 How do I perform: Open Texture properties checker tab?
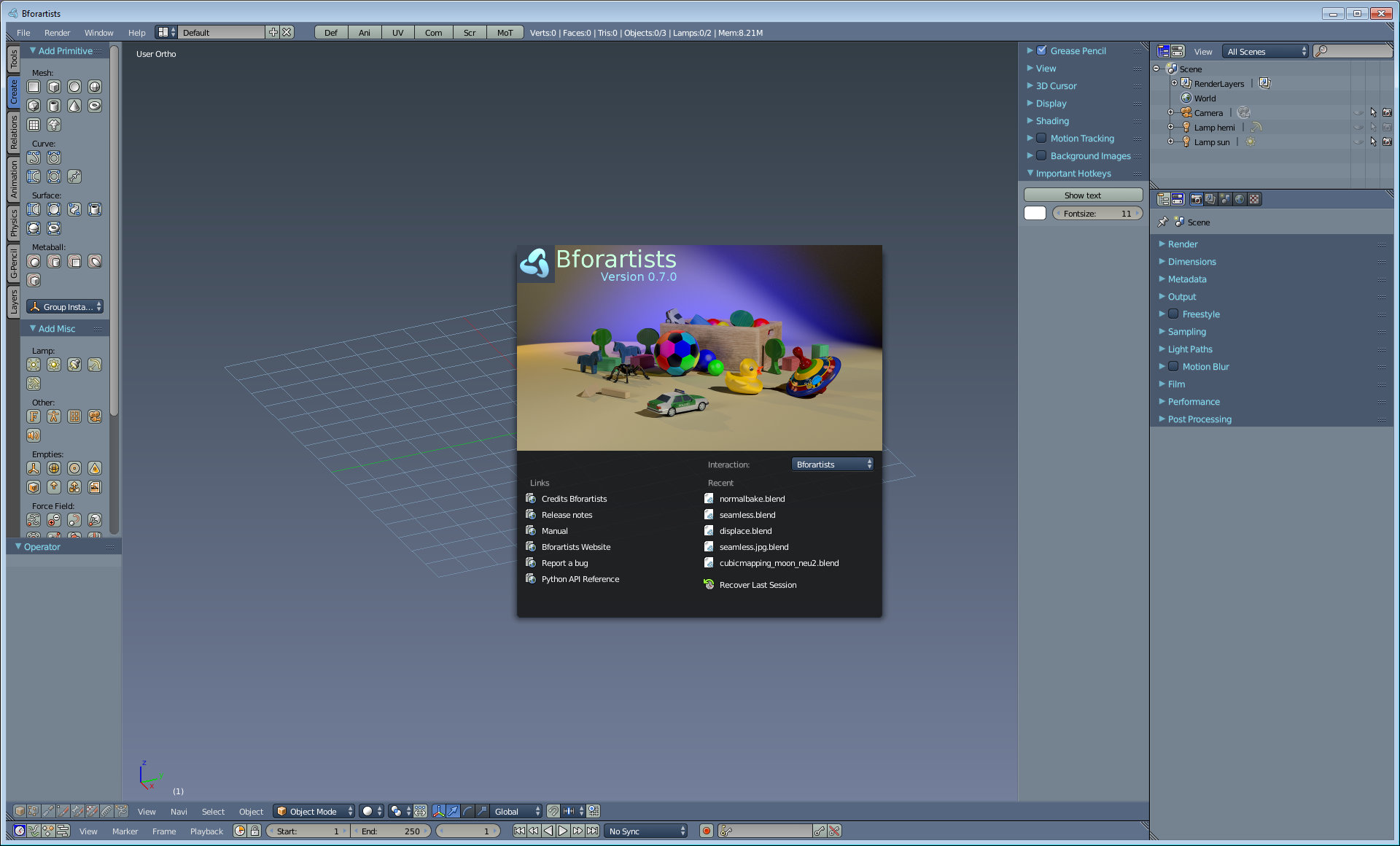(1254, 199)
